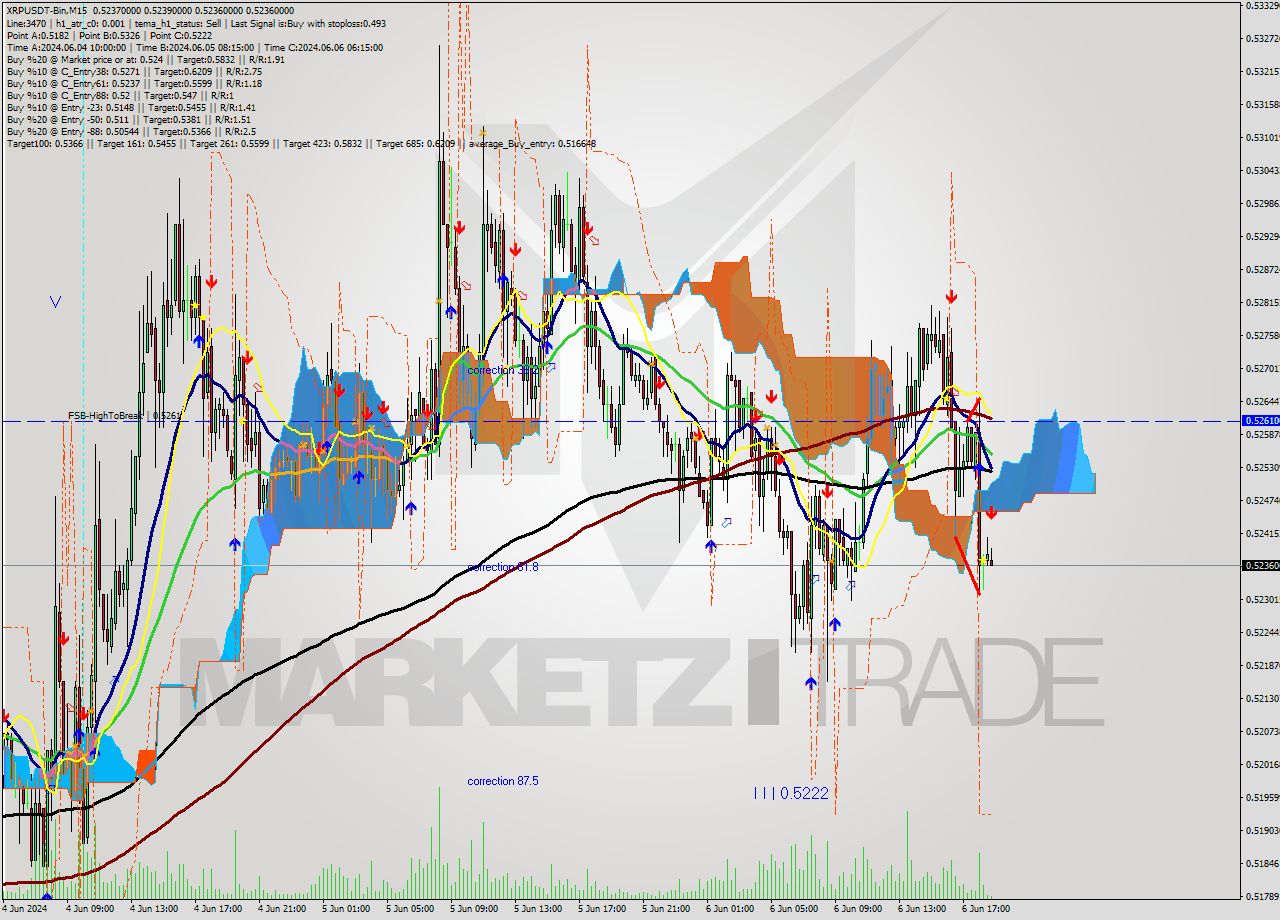1280x920 pixels.
Task: Click the '4 Jun 21:00' time label
Action: (x=280, y=910)
